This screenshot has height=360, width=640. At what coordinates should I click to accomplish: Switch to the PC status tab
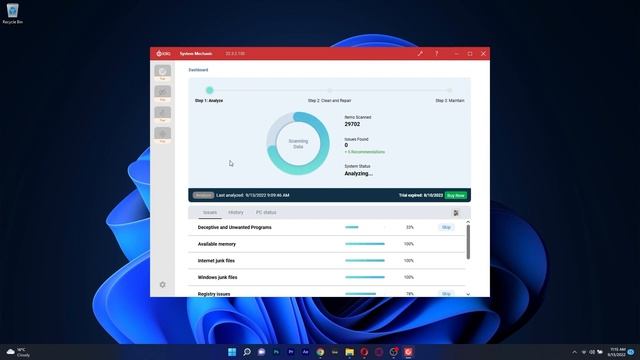click(x=266, y=213)
